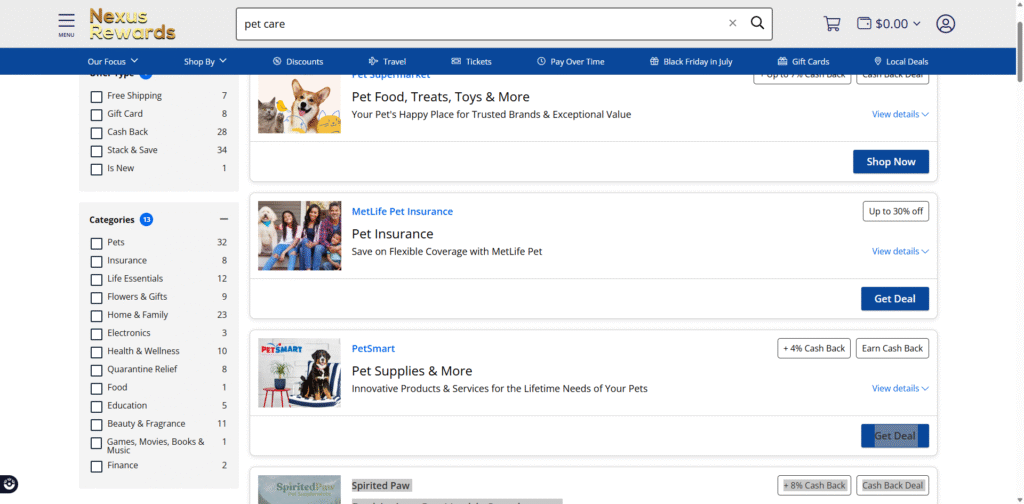Check Games, Movies, Books & Music
The height and width of the screenshot is (504, 1024).
pyautogui.click(x=96, y=443)
